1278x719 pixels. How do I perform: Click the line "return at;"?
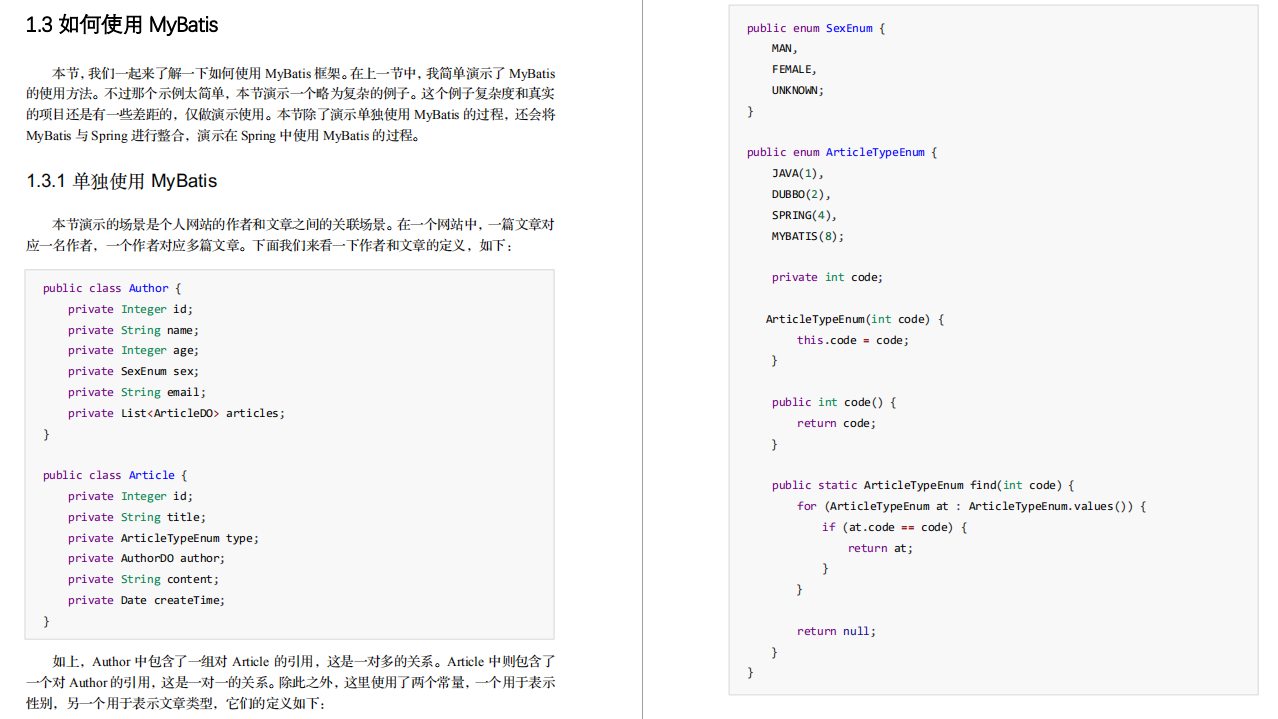[x=880, y=548]
